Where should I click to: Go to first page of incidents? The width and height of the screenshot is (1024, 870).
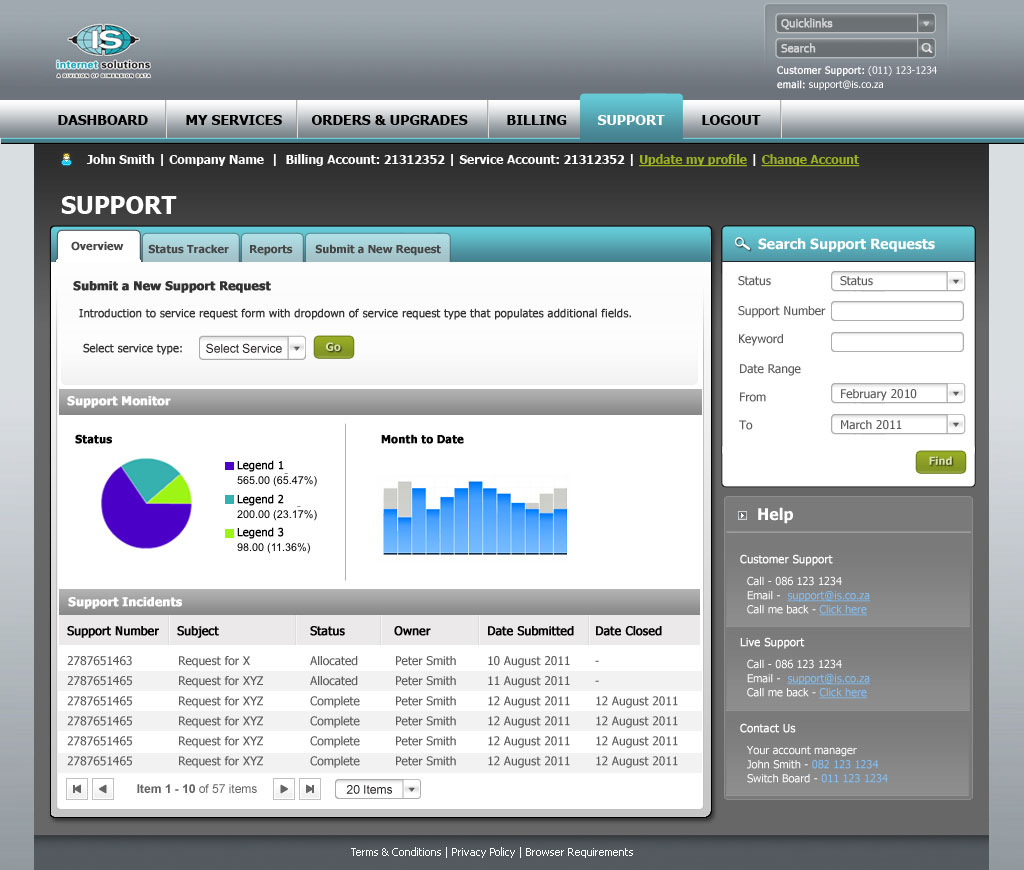click(77, 789)
